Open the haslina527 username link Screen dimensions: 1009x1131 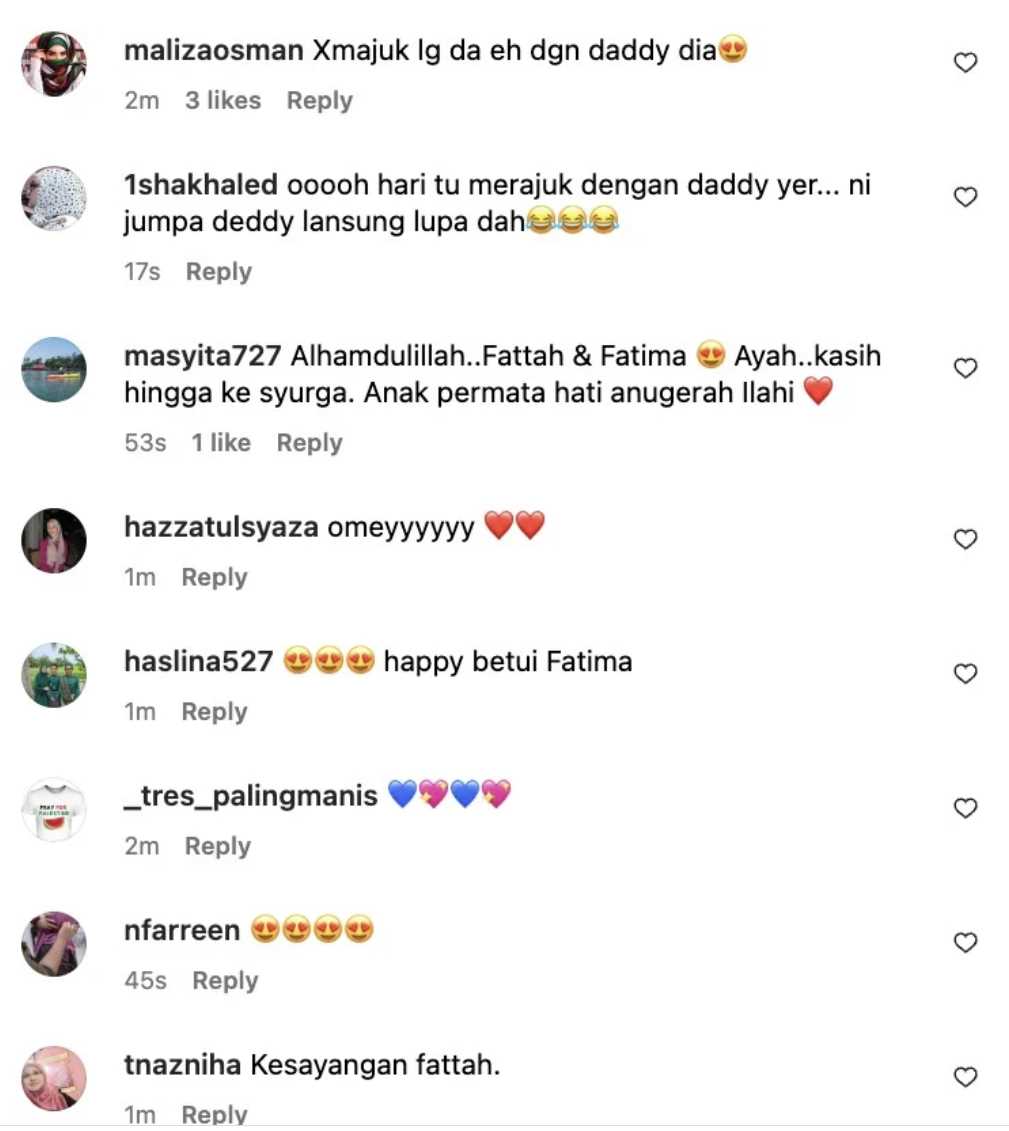[x=198, y=661]
